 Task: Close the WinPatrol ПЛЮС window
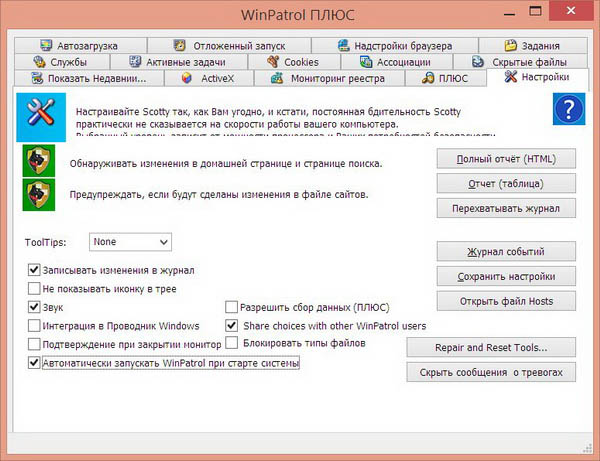(571, 10)
